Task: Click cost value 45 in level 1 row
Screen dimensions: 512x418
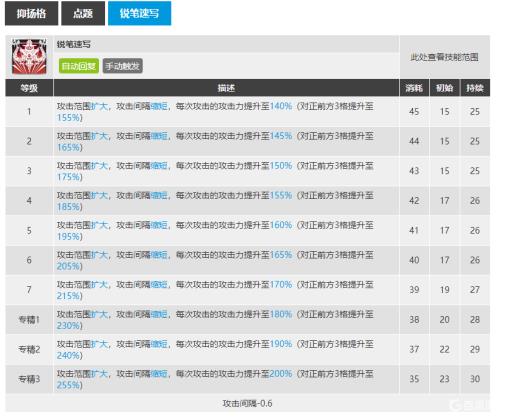Action: click(x=414, y=112)
